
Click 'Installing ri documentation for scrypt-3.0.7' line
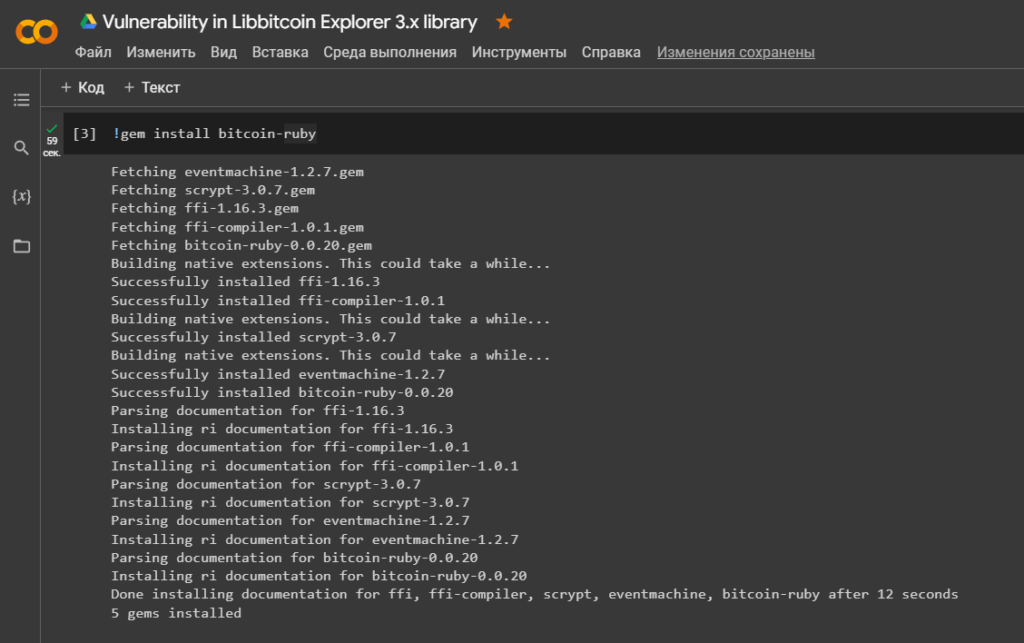coord(290,503)
